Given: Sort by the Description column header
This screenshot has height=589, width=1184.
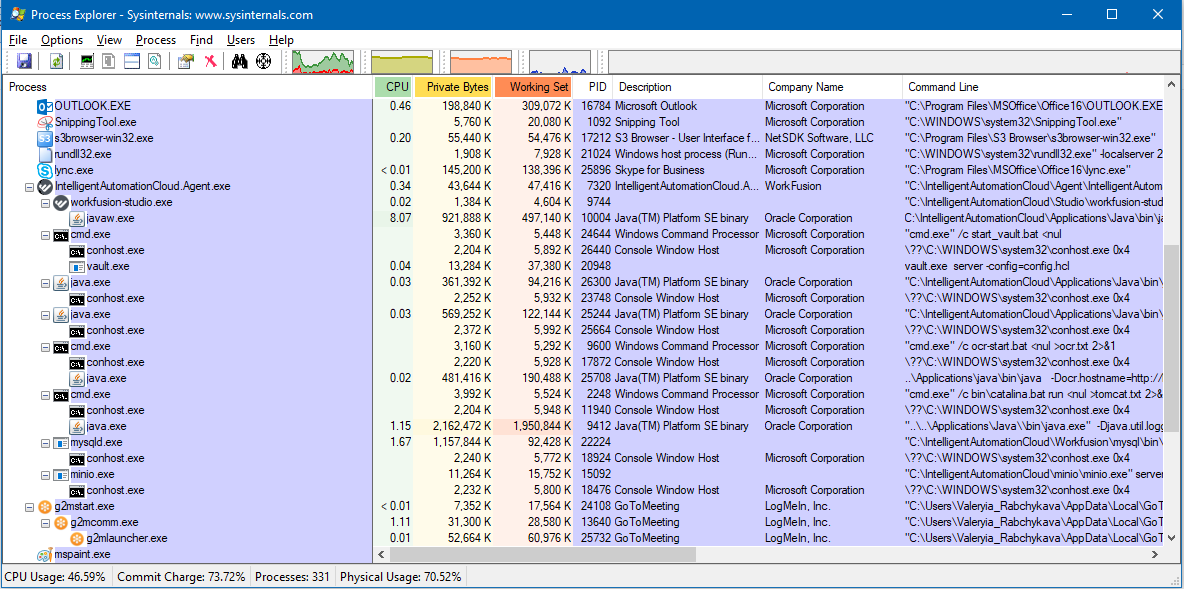Looking at the screenshot, I should tap(688, 87).
